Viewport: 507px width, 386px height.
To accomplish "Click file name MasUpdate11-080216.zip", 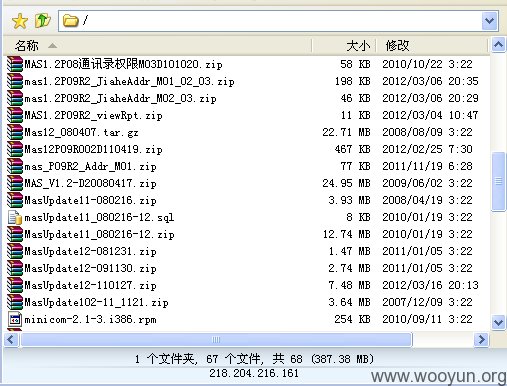I will tap(90, 200).
